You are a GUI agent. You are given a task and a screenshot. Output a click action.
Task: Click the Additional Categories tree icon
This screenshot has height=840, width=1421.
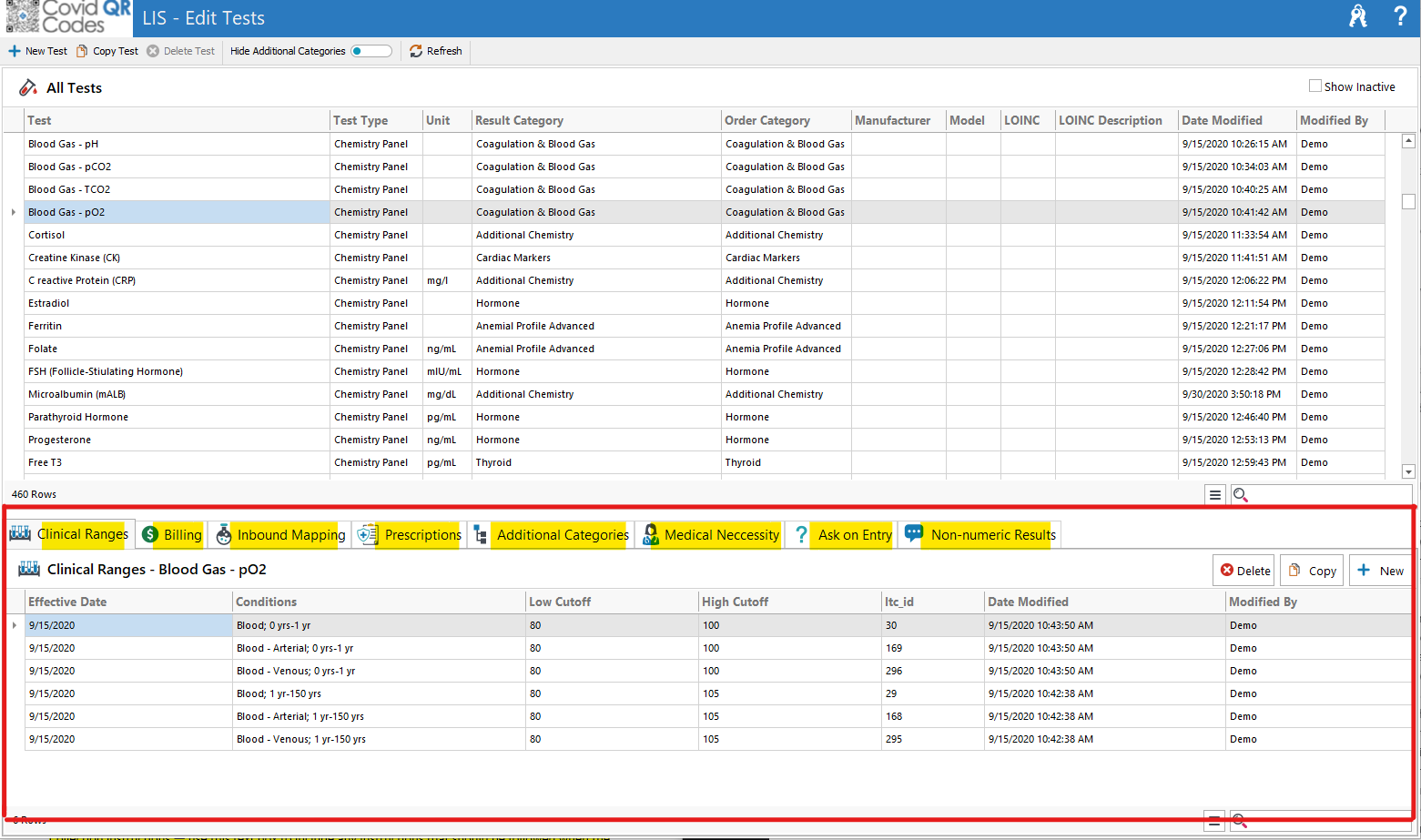pos(481,535)
